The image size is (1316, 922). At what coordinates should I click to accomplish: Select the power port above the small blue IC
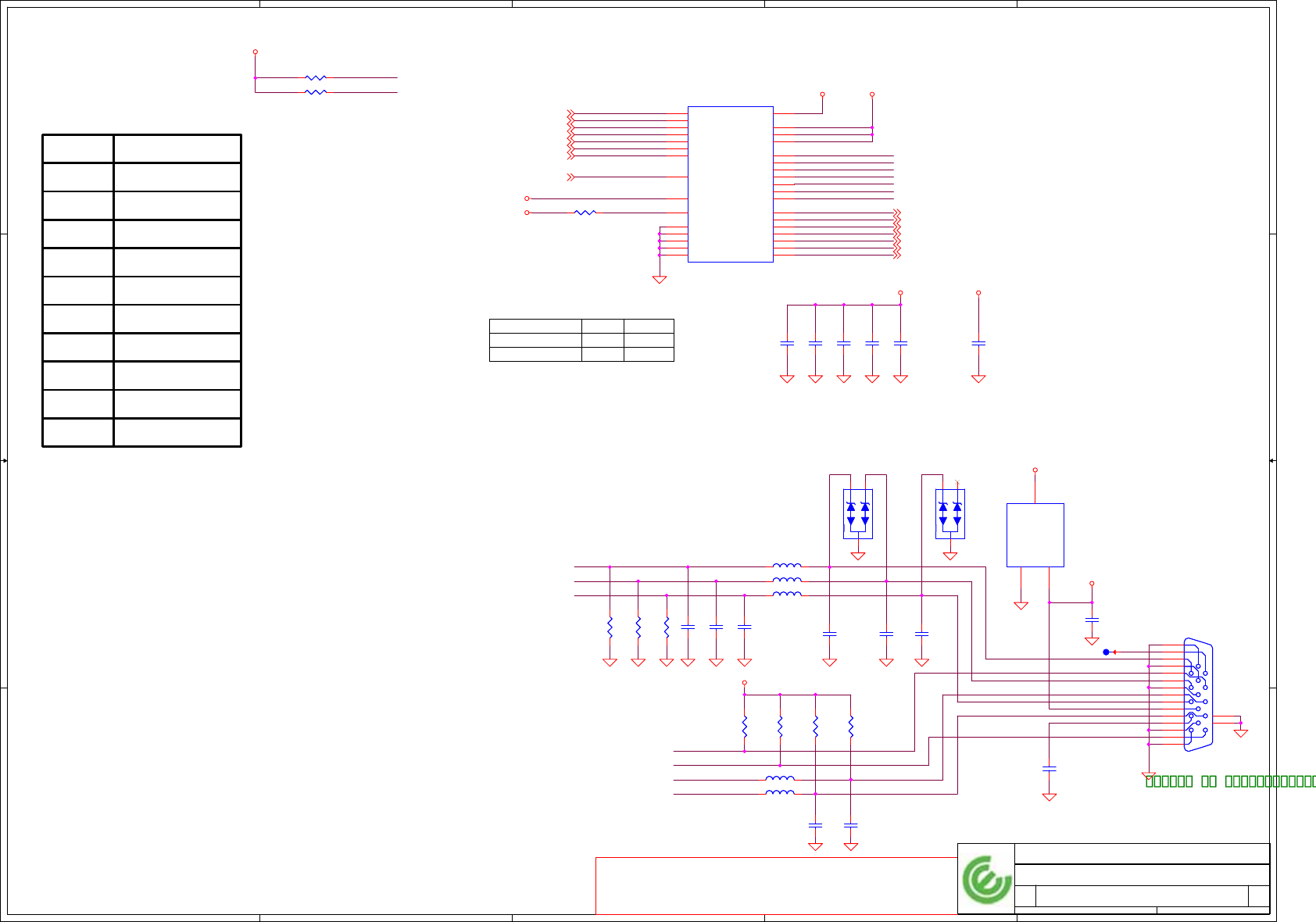coord(1035,470)
